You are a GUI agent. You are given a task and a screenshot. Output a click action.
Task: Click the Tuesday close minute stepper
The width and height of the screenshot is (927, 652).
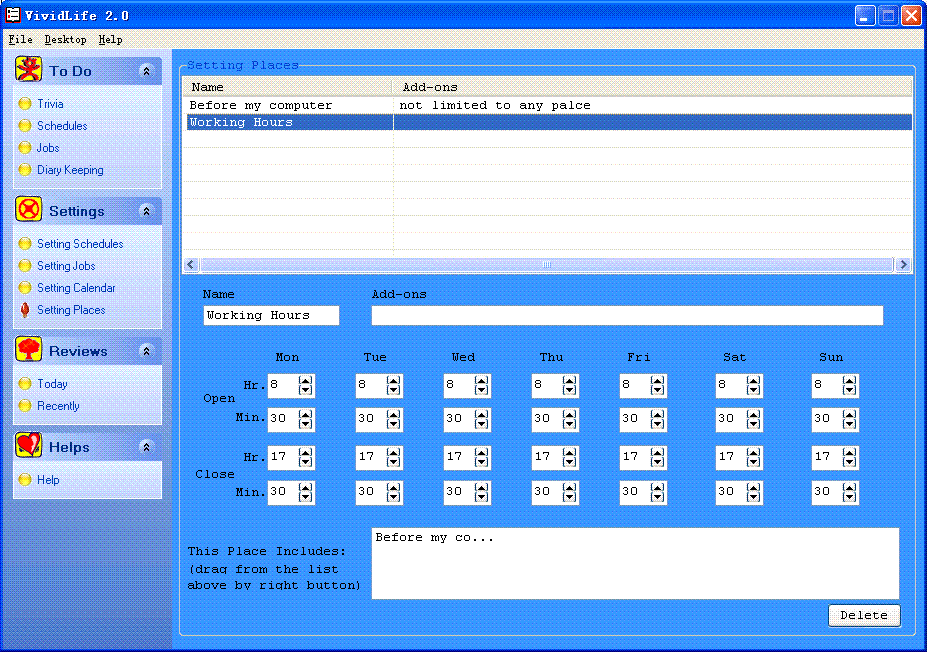[394, 492]
